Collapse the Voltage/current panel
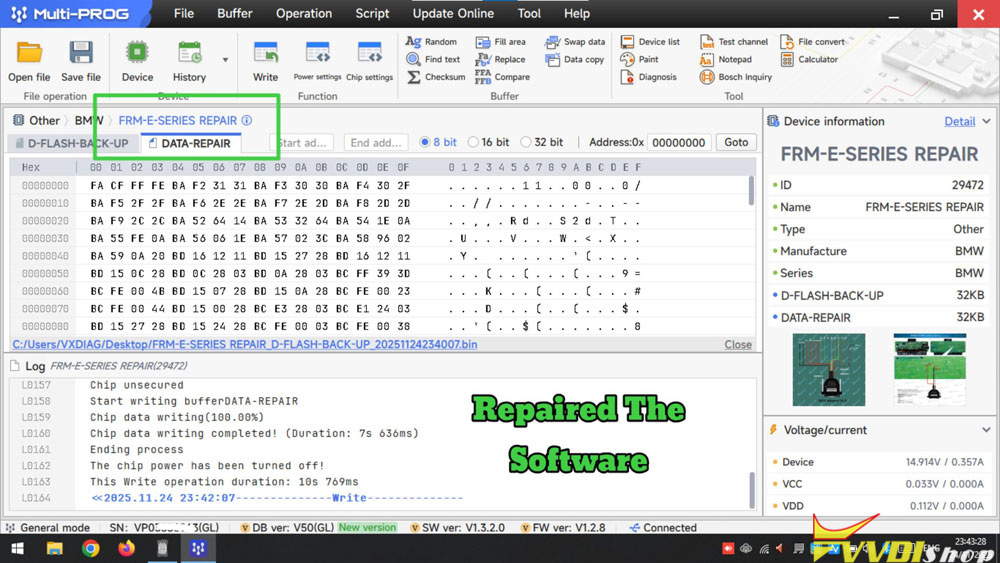This screenshot has width=1000, height=563. pyautogui.click(x=985, y=430)
